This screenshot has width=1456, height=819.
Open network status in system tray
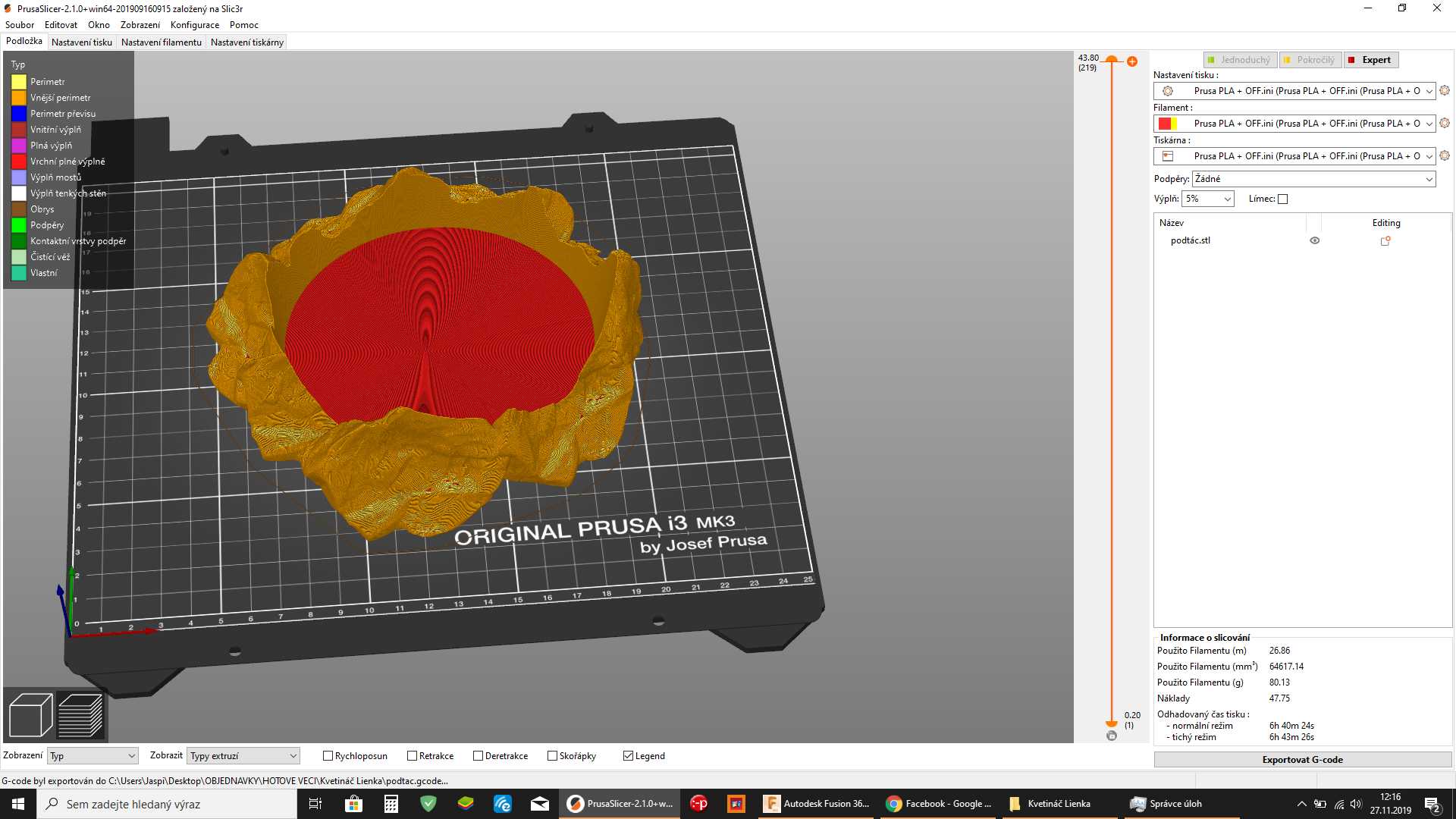pyautogui.click(x=1338, y=804)
